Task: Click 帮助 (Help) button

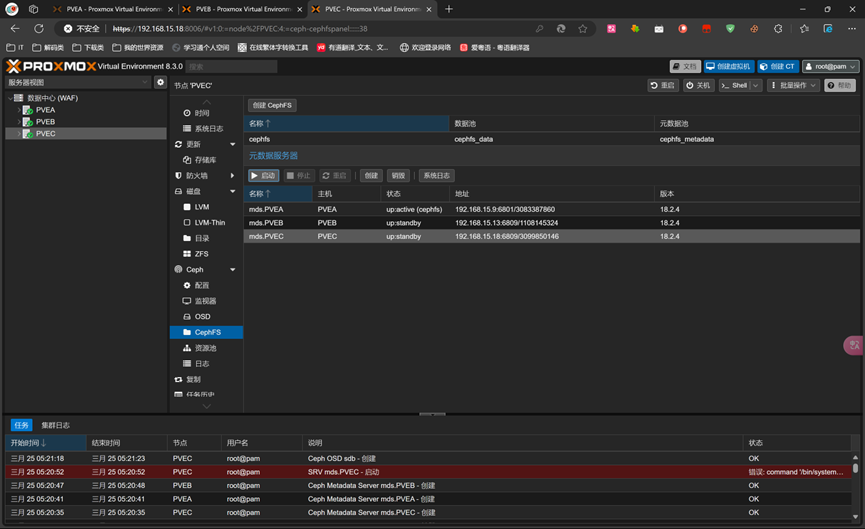Action: click(x=840, y=85)
